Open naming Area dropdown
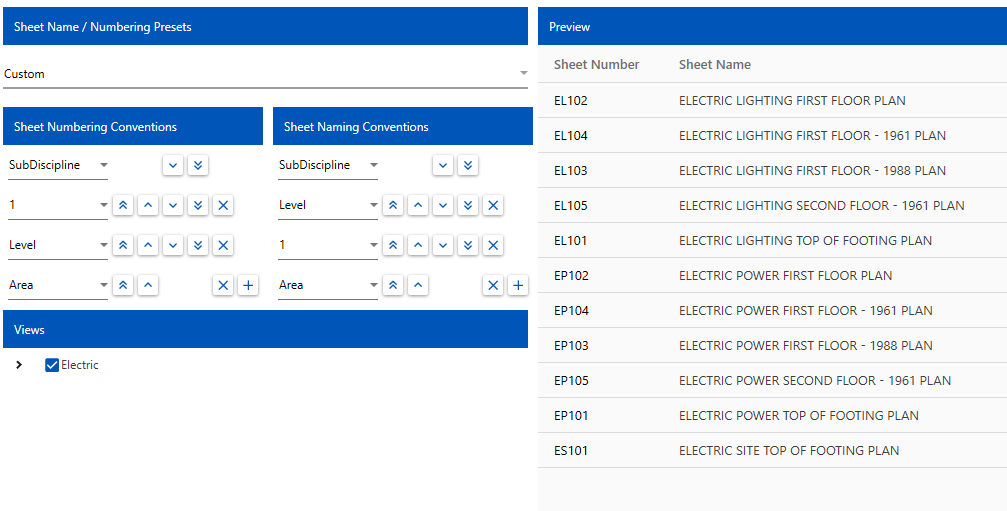Image resolution: width=1007 pixels, height=511 pixels. [x=328, y=285]
